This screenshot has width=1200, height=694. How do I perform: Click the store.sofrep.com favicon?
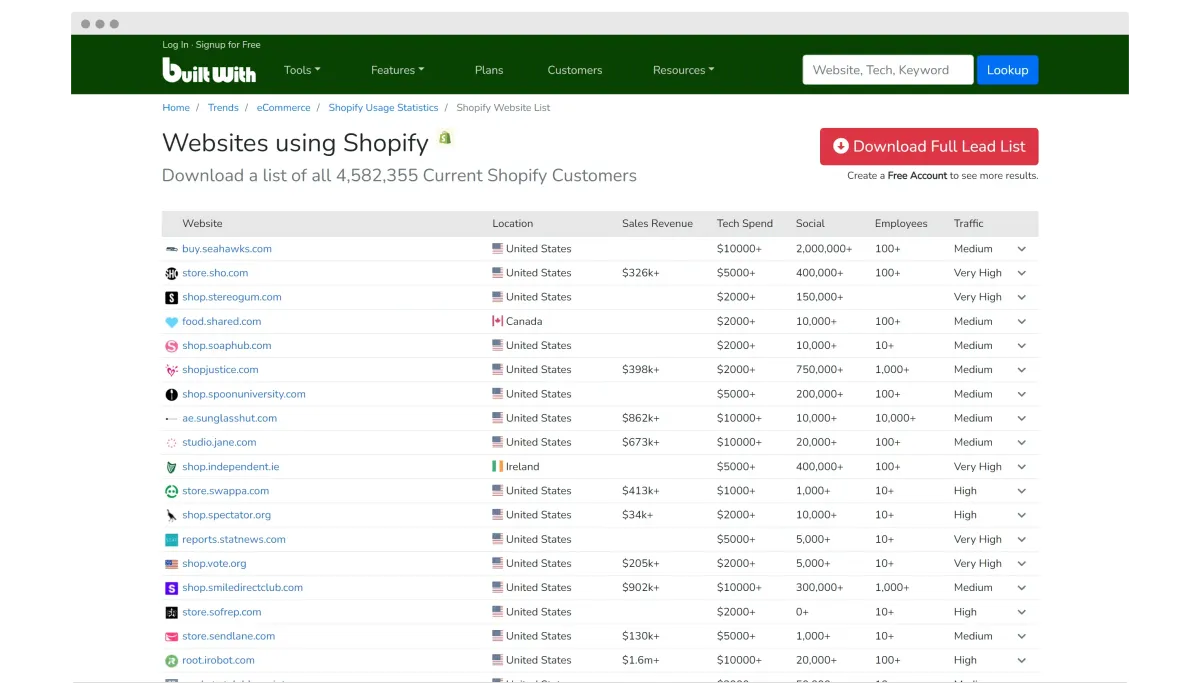click(171, 612)
